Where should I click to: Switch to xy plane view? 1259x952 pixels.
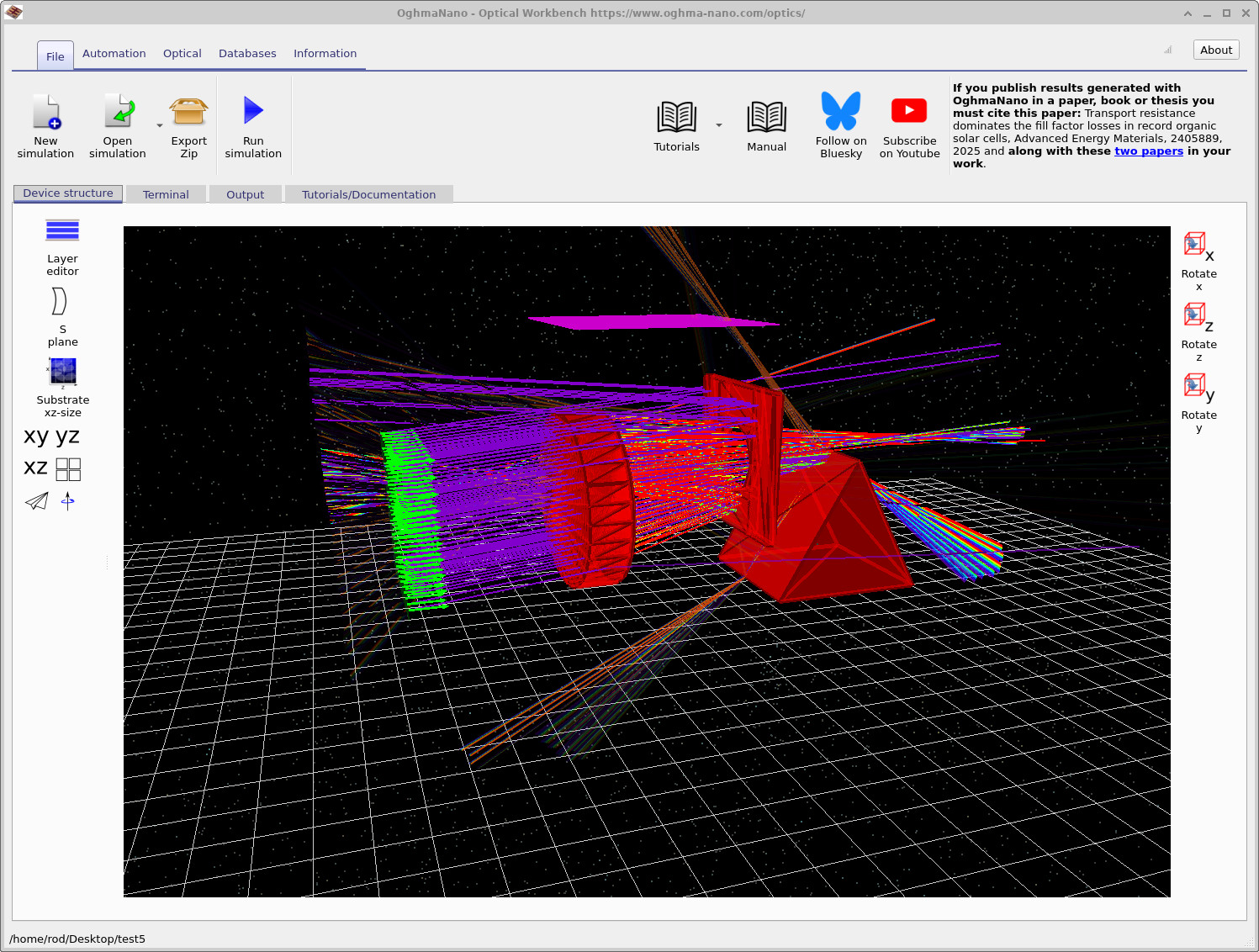(36, 436)
